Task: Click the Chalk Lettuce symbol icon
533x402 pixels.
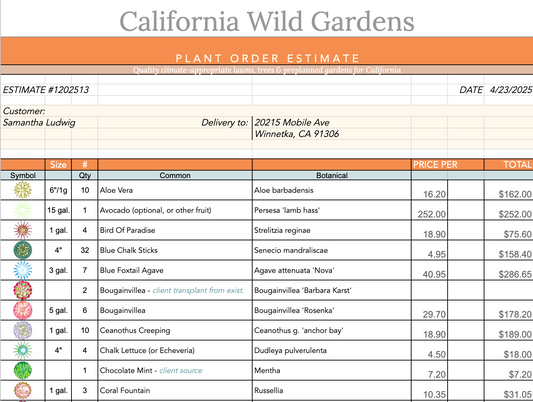Action: [23, 350]
